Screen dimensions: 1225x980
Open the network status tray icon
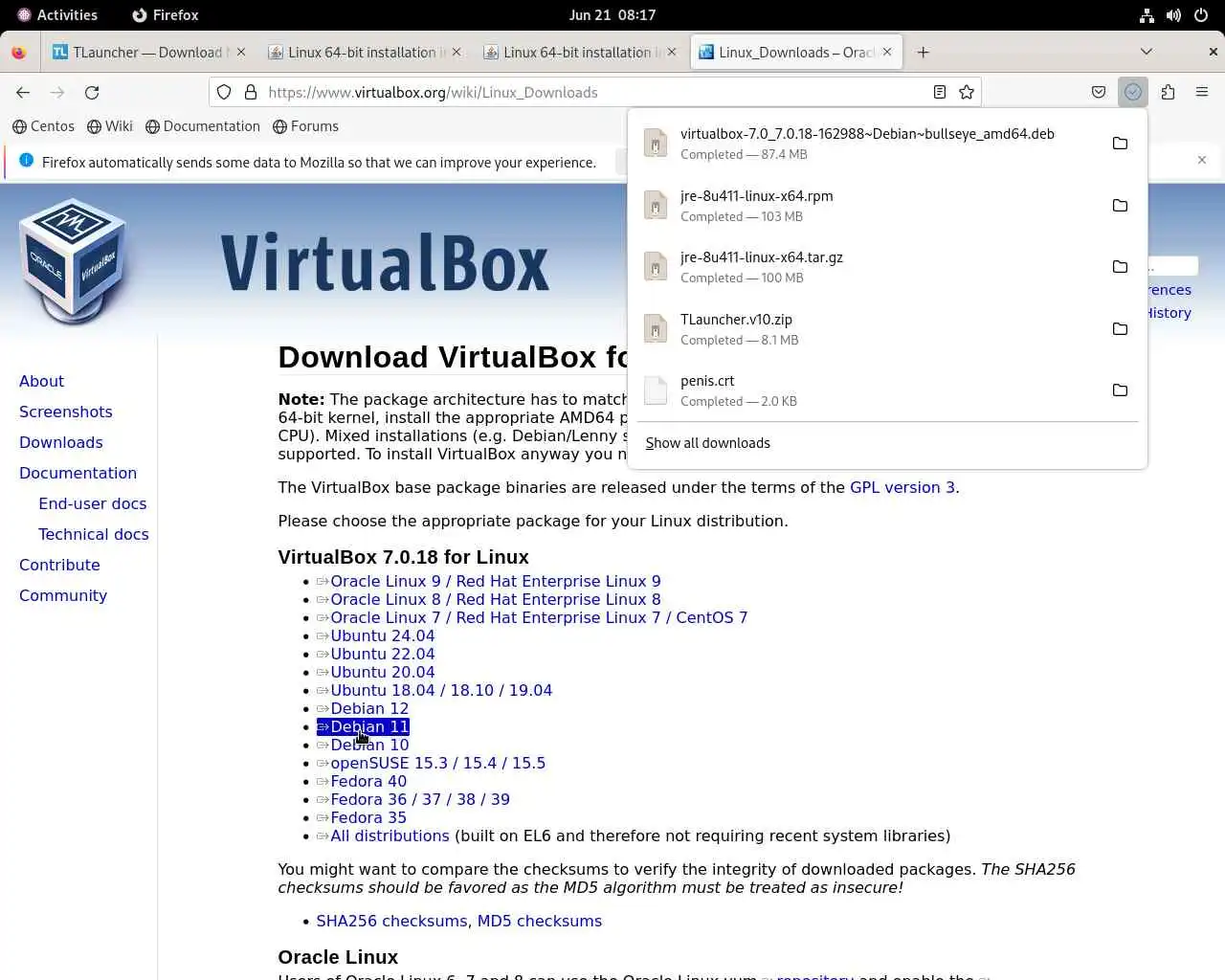click(x=1147, y=15)
